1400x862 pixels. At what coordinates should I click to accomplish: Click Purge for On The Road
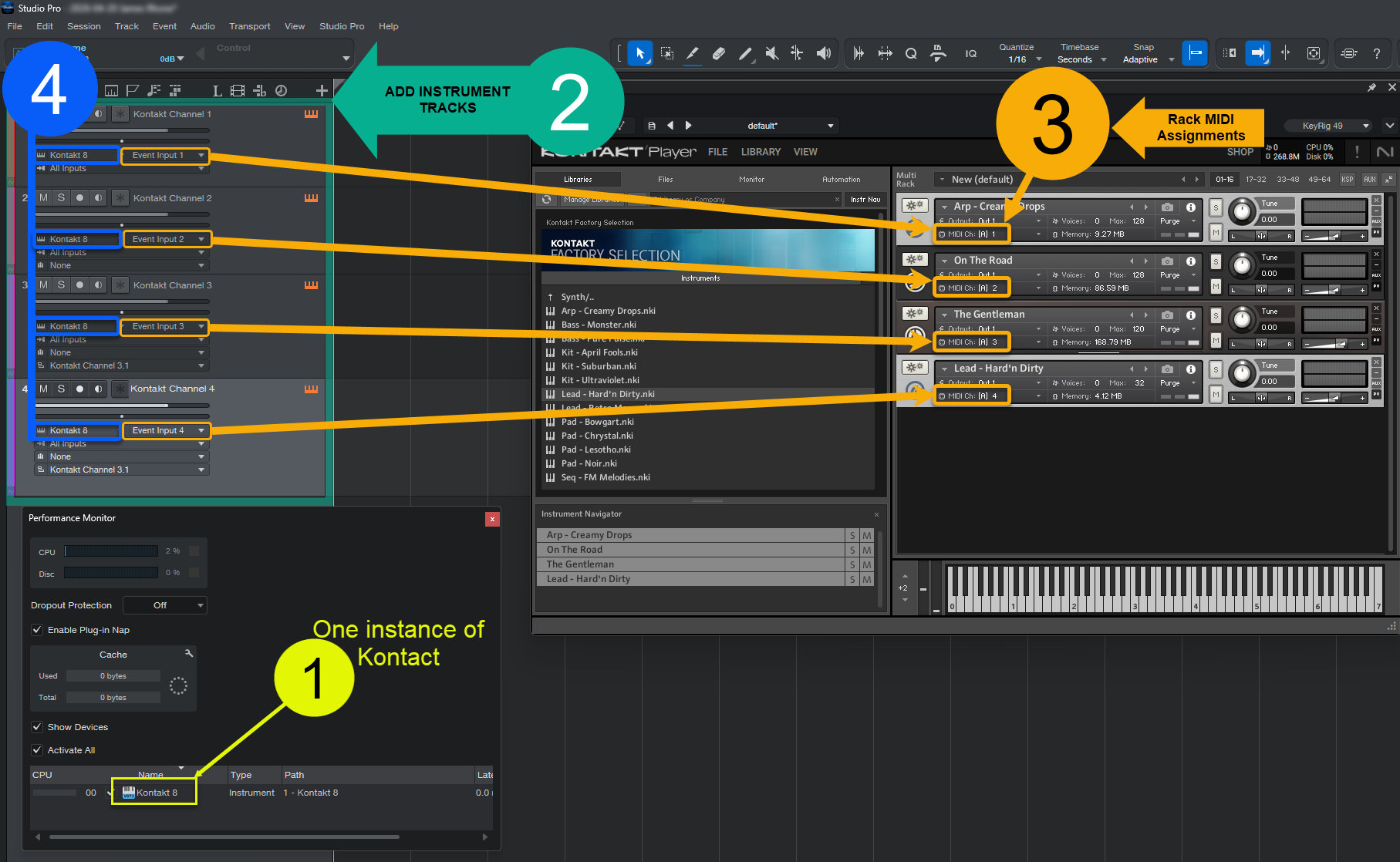1170,275
